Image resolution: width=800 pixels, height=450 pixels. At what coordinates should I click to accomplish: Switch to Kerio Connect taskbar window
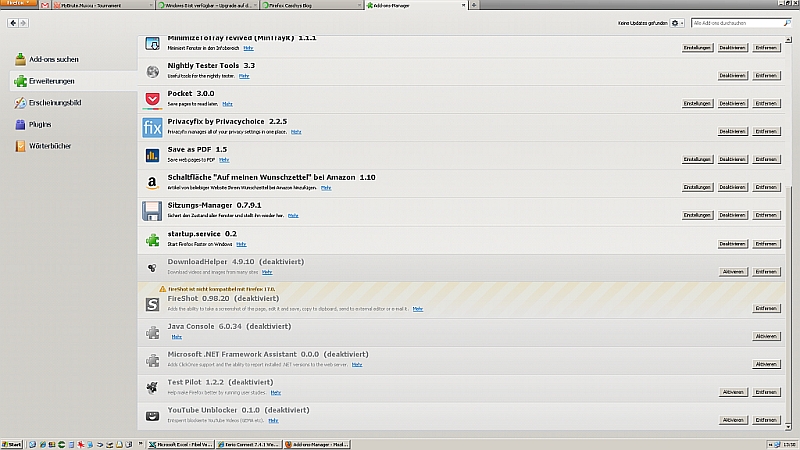[248, 444]
